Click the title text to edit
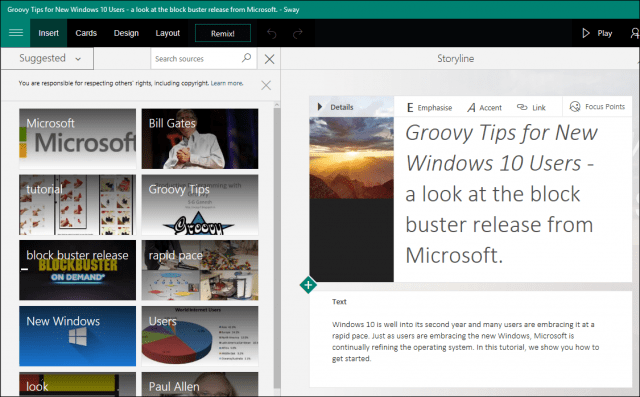This screenshot has width=640, height=397. point(502,194)
